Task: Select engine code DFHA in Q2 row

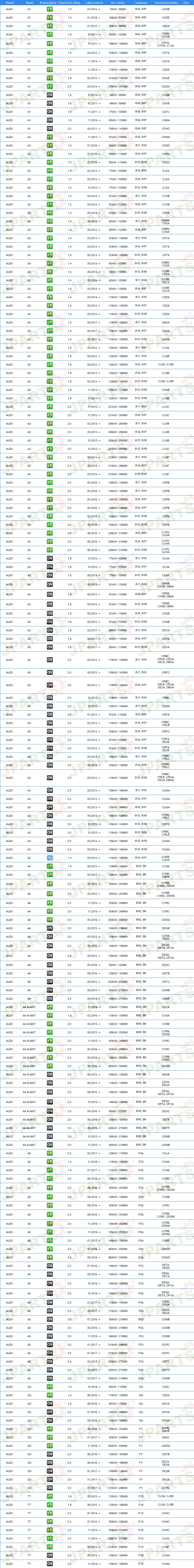Action: (166, 1412)
